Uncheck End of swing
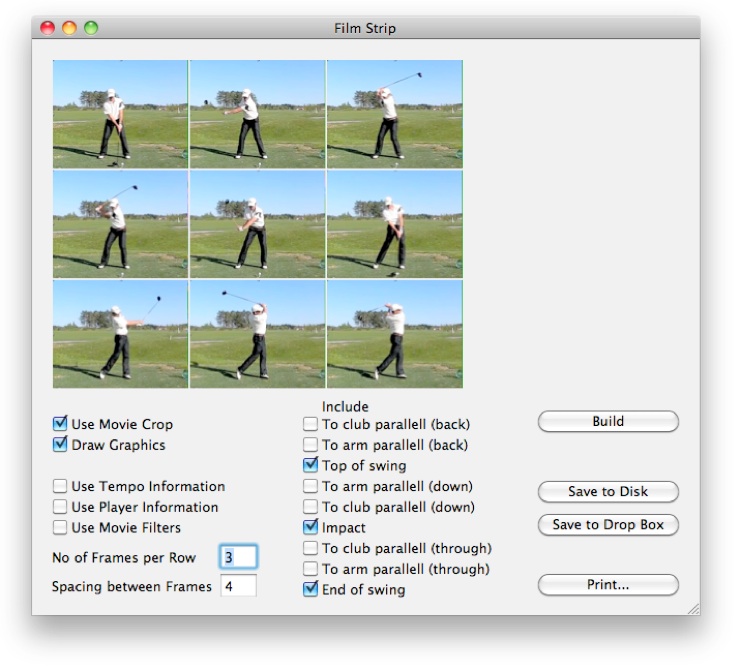Viewport: 741px width, 670px height. click(310, 589)
